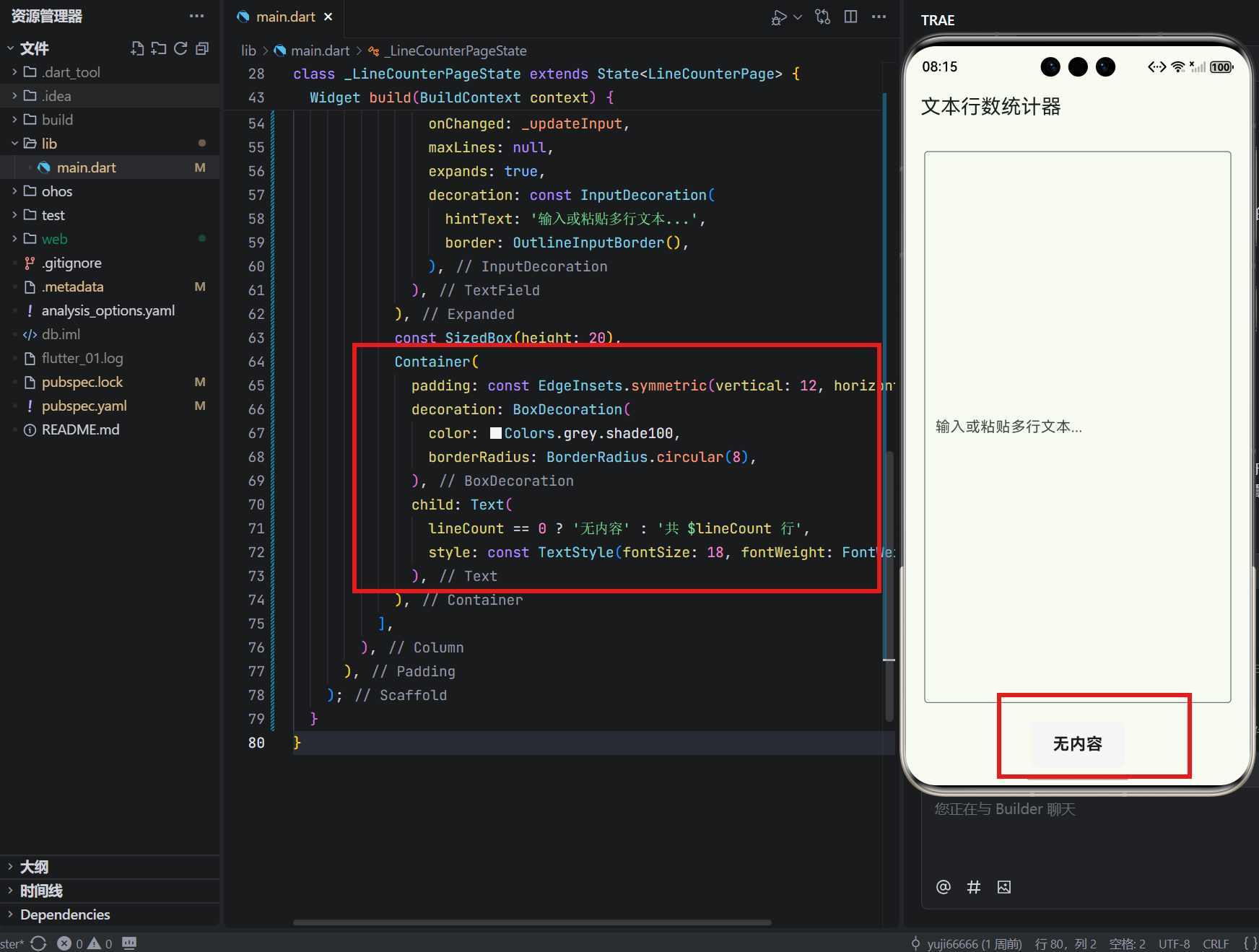Click the phone battery indicator
The image size is (1259, 952).
pyautogui.click(x=1221, y=66)
